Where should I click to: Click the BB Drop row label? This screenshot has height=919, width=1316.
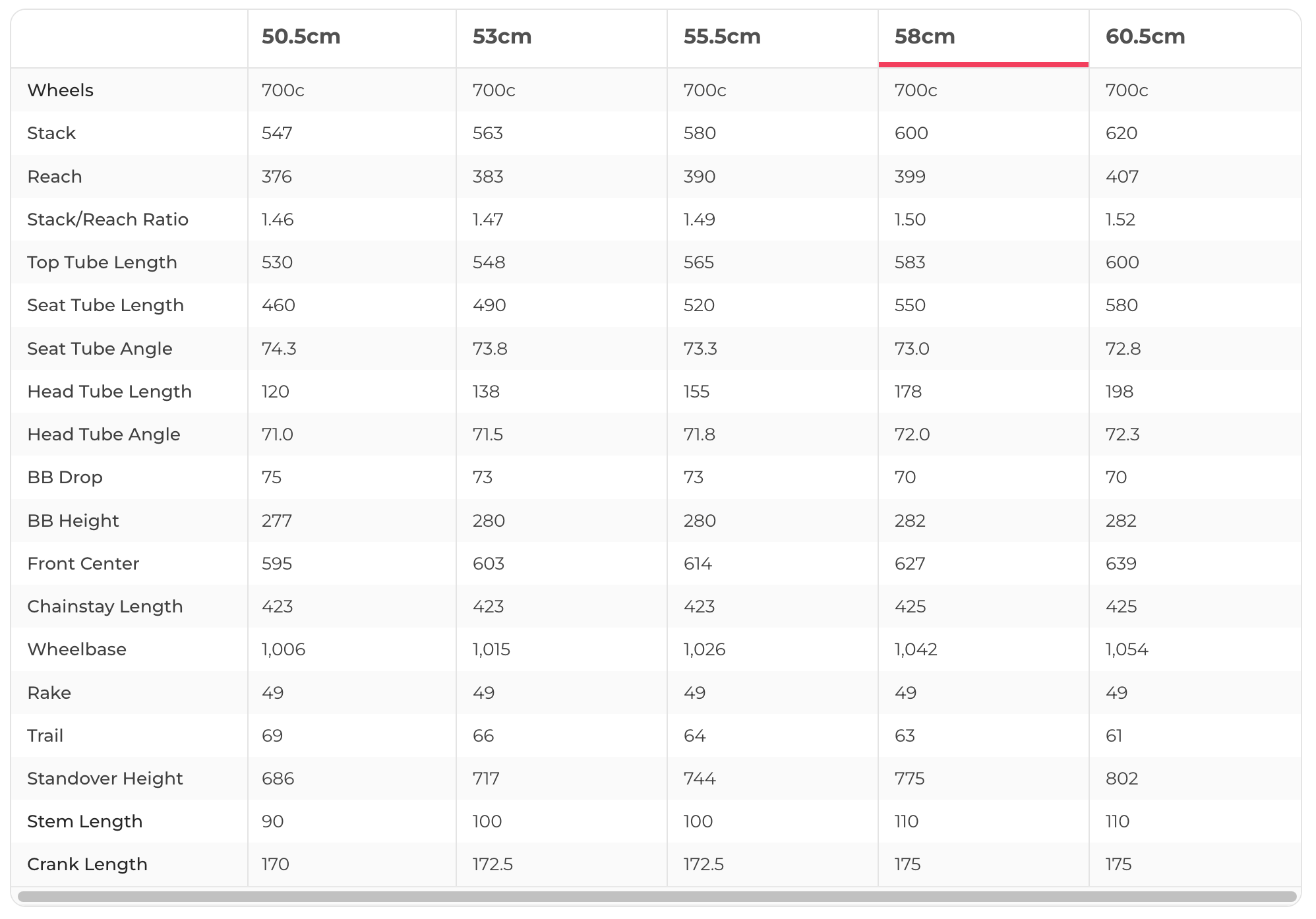click(x=65, y=477)
